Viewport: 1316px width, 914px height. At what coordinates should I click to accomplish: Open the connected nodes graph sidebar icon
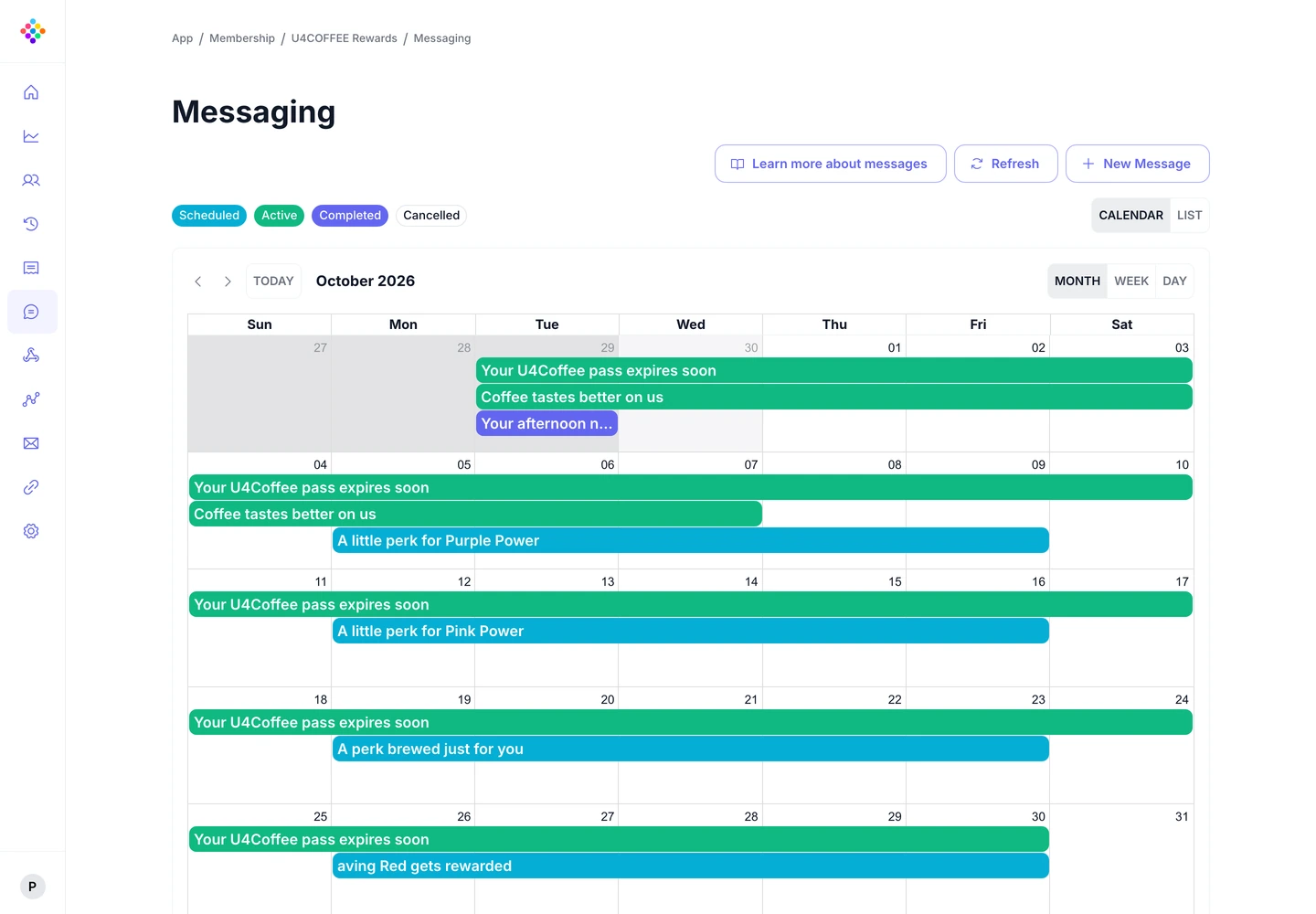(31, 399)
